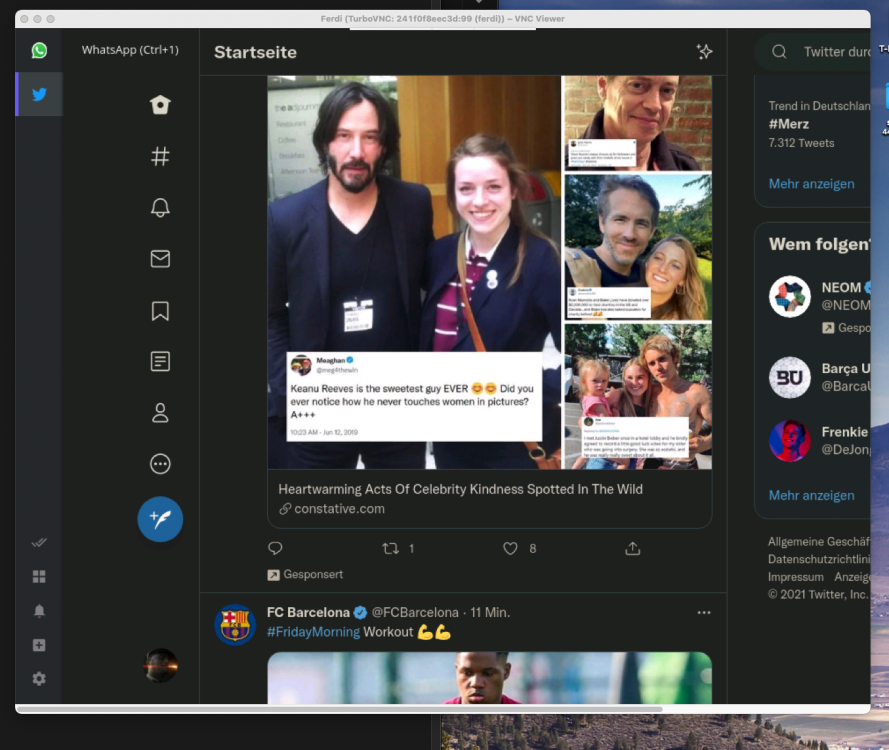Open the #Merz trend
The width and height of the screenshot is (889, 750).
pyautogui.click(x=789, y=124)
